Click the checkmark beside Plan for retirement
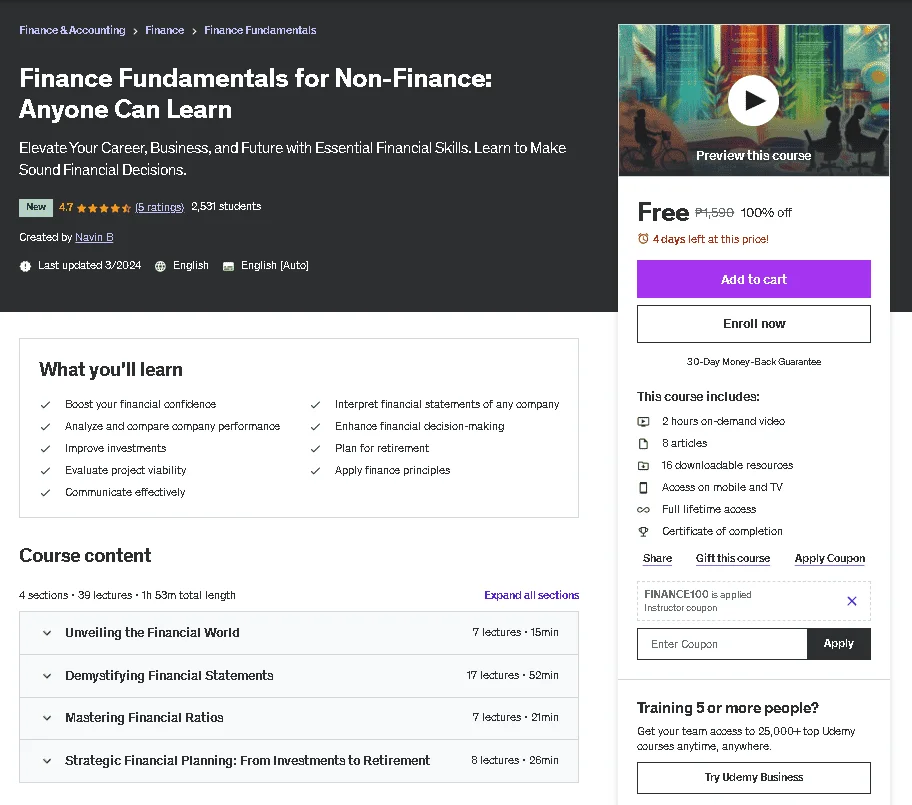The height and width of the screenshot is (805, 912). (x=315, y=448)
